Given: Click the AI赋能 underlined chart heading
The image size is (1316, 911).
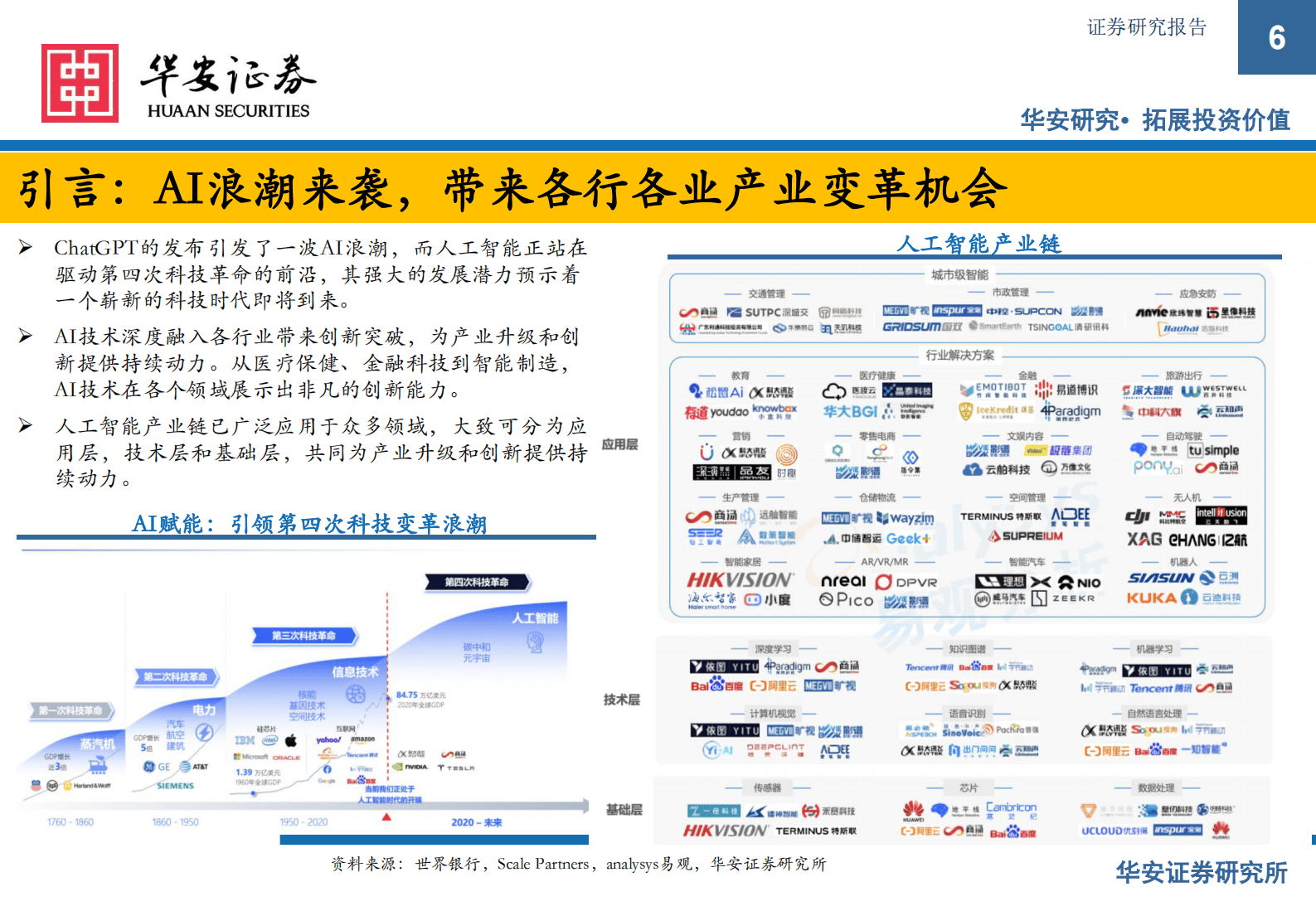Looking at the screenshot, I should pyautogui.click(x=309, y=524).
